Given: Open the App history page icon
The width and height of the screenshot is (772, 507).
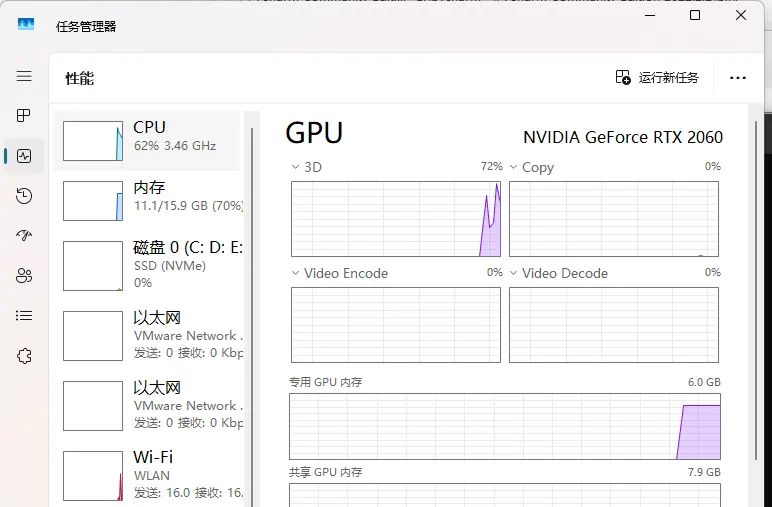Looking at the screenshot, I should 24,196.
